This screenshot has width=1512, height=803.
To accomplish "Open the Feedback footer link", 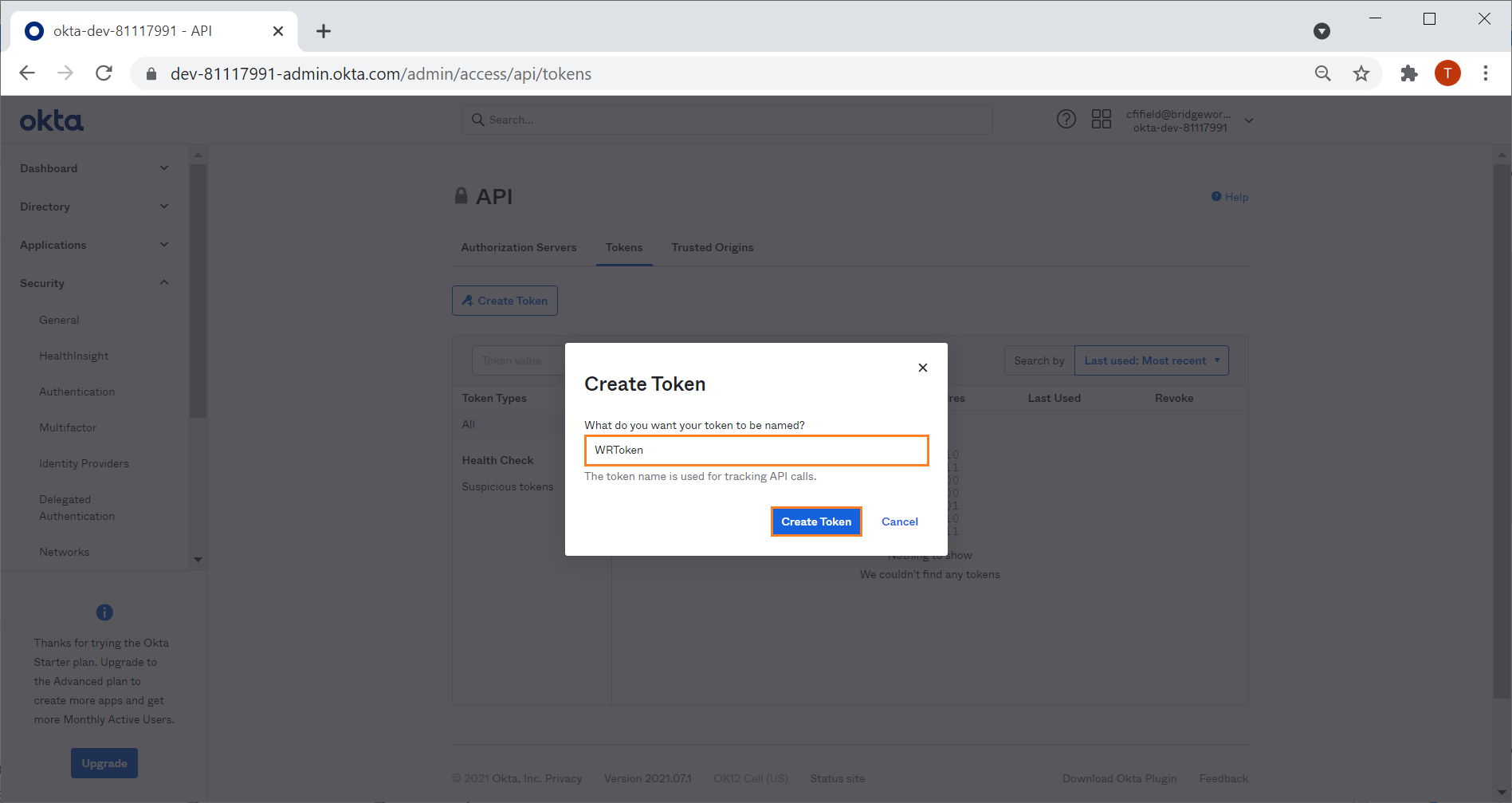I will [x=1224, y=778].
